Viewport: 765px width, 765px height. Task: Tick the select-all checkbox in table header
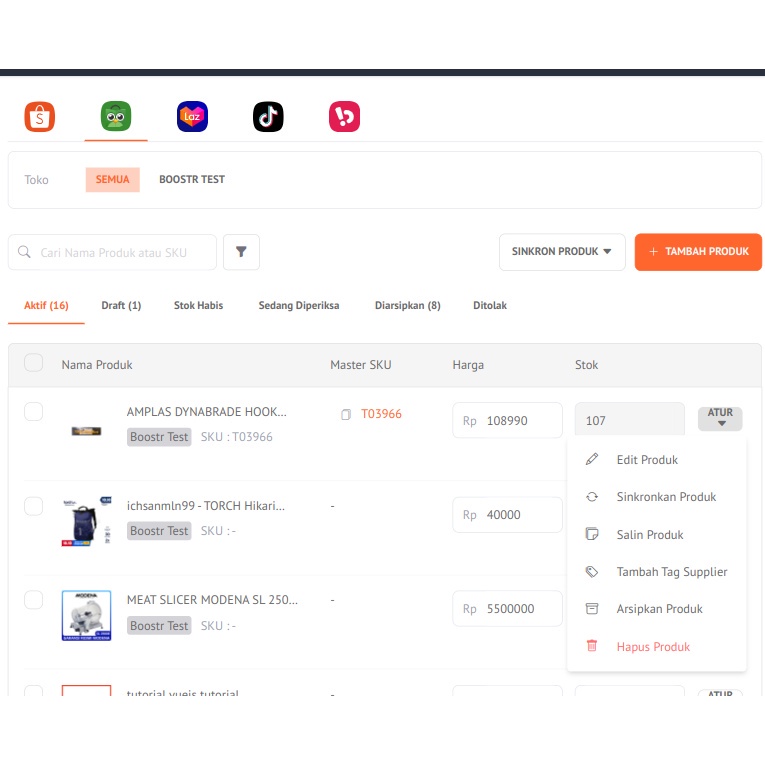coord(34,363)
